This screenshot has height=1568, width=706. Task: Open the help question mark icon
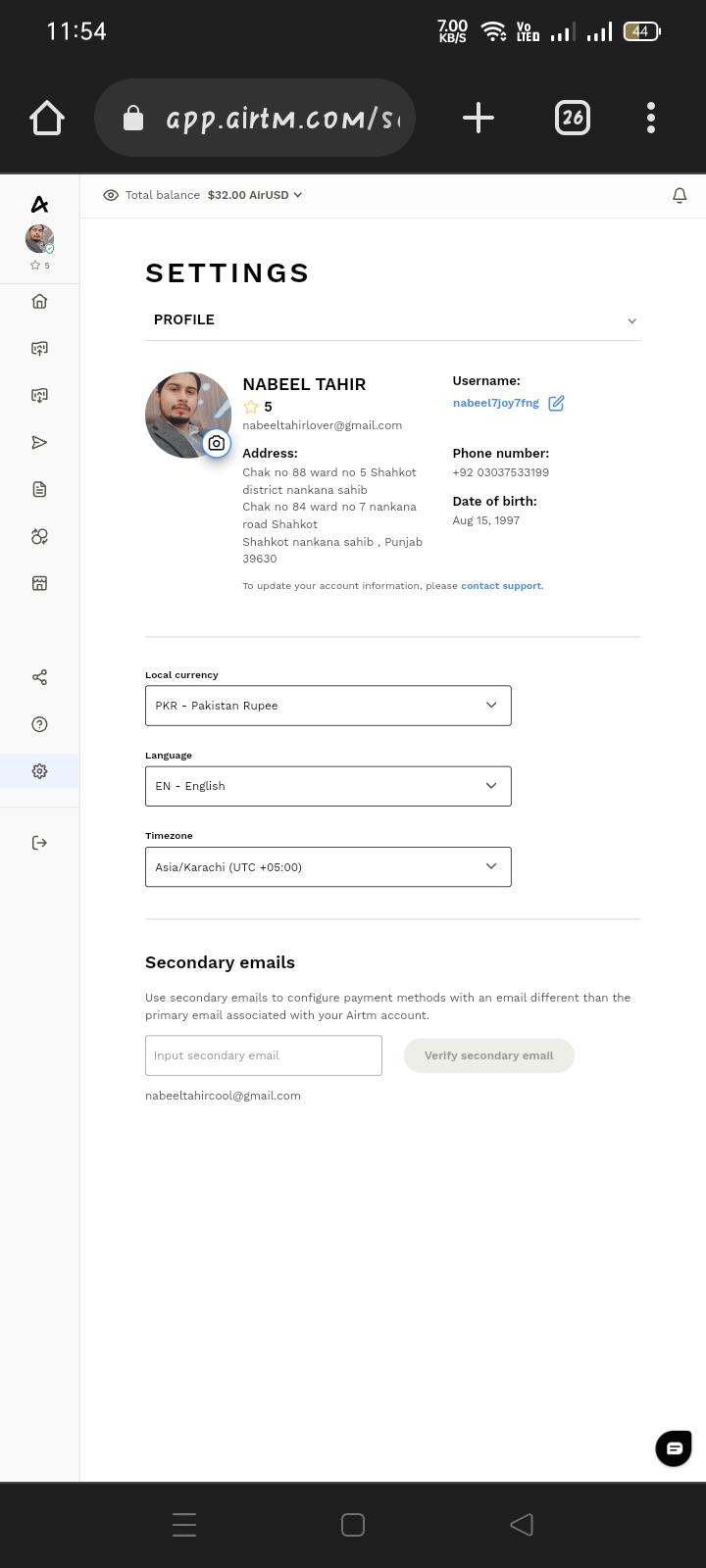pyautogui.click(x=39, y=724)
